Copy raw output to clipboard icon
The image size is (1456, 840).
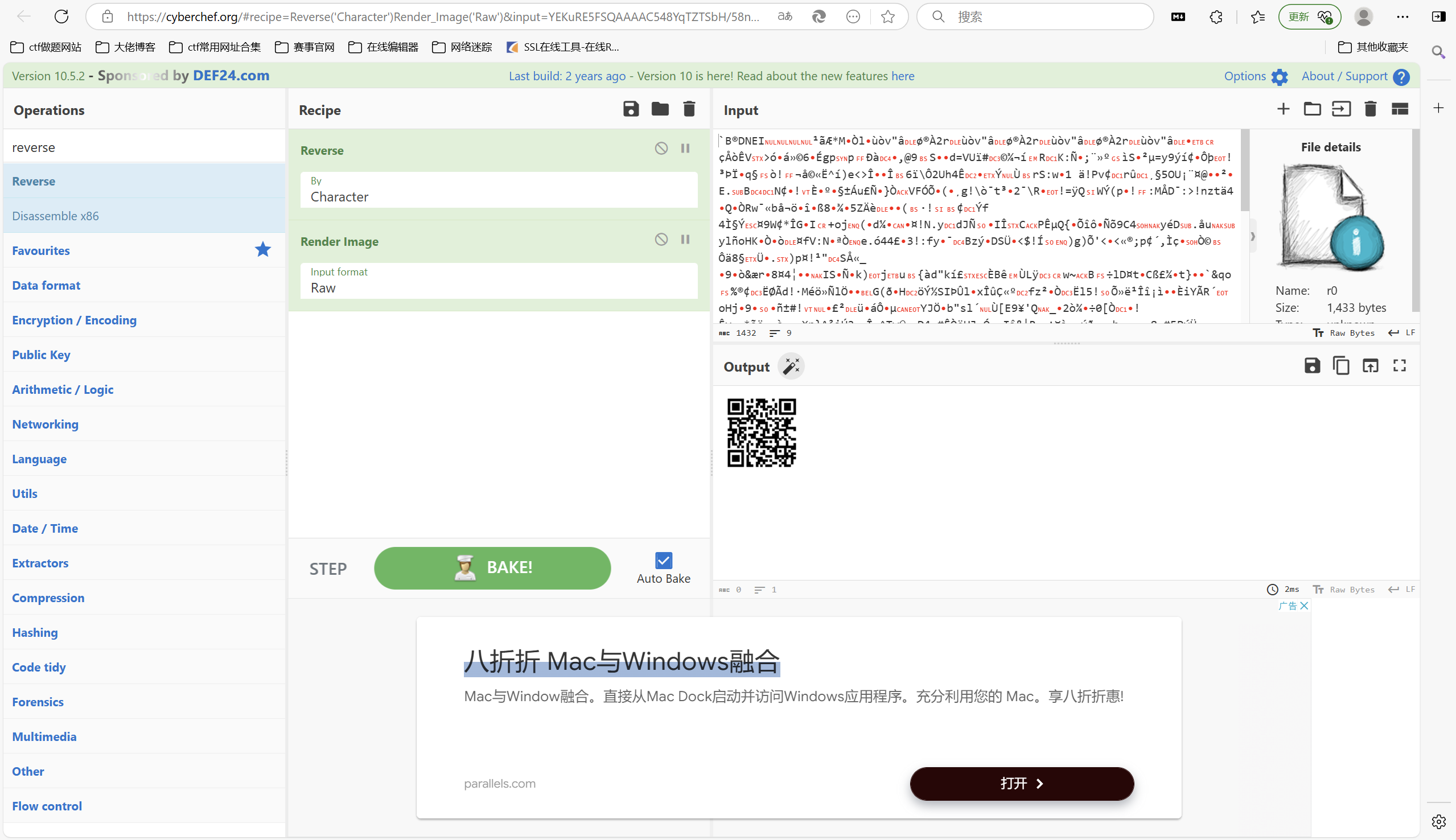(1341, 365)
